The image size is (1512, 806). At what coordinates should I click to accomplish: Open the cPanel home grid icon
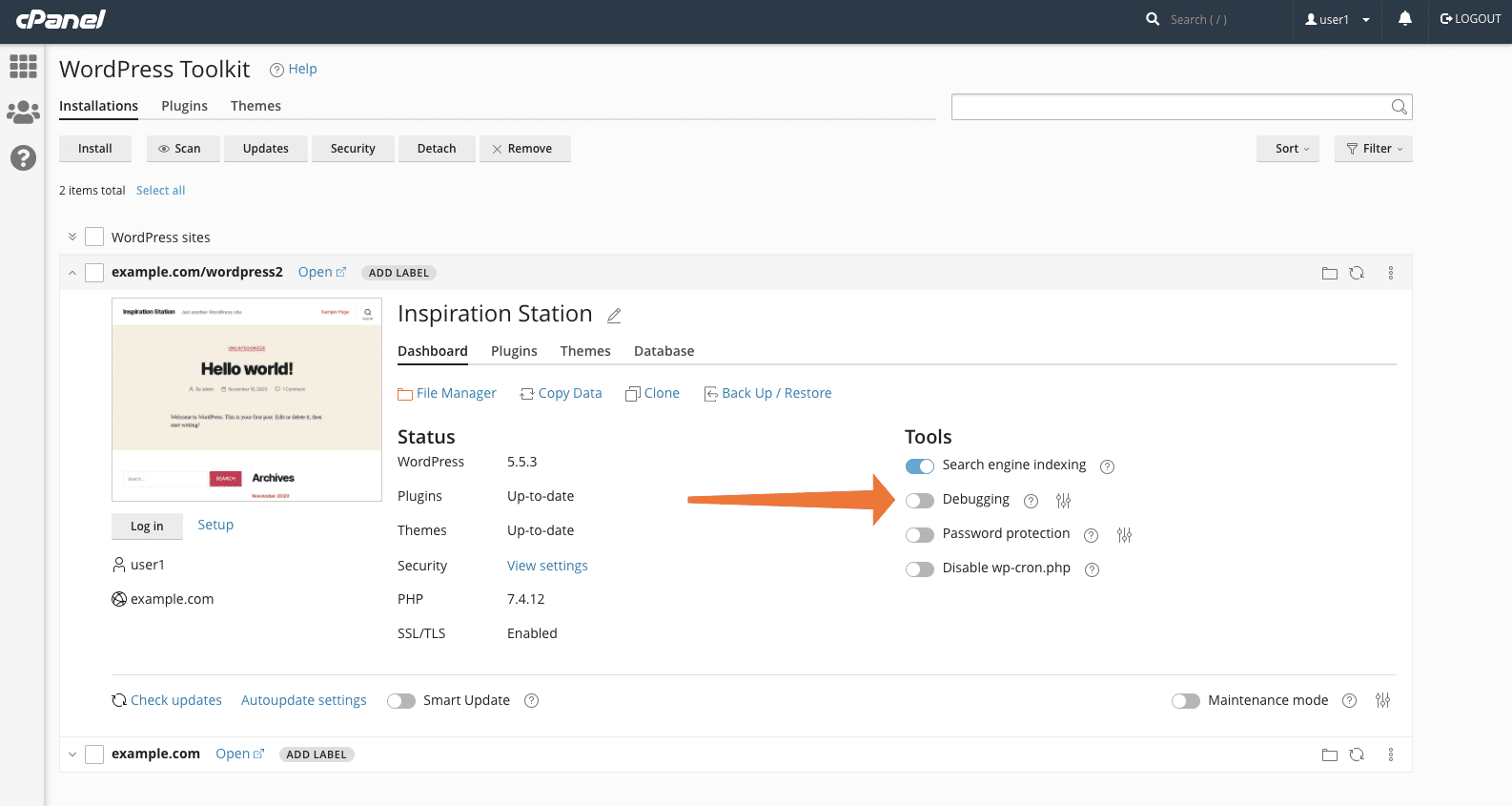coord(23,66)
